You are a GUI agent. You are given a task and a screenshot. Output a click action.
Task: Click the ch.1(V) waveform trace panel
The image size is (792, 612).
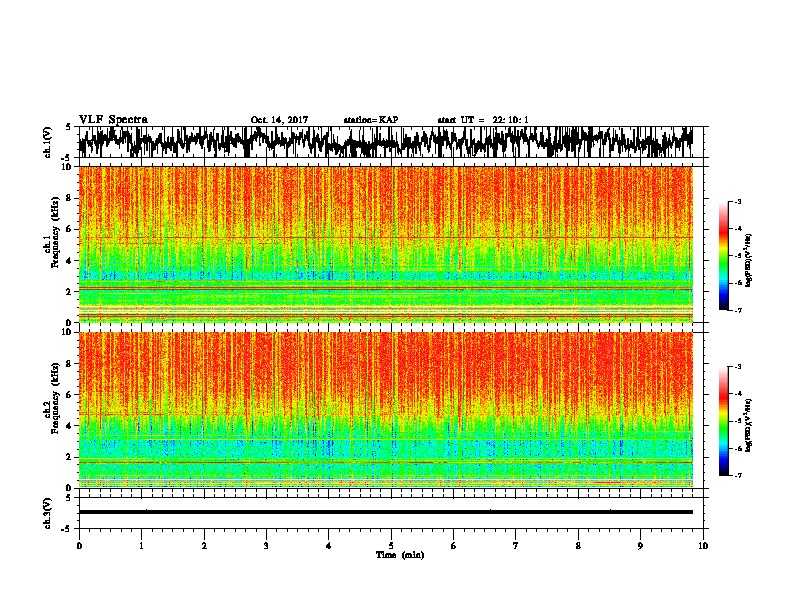[x=391, y=142]
